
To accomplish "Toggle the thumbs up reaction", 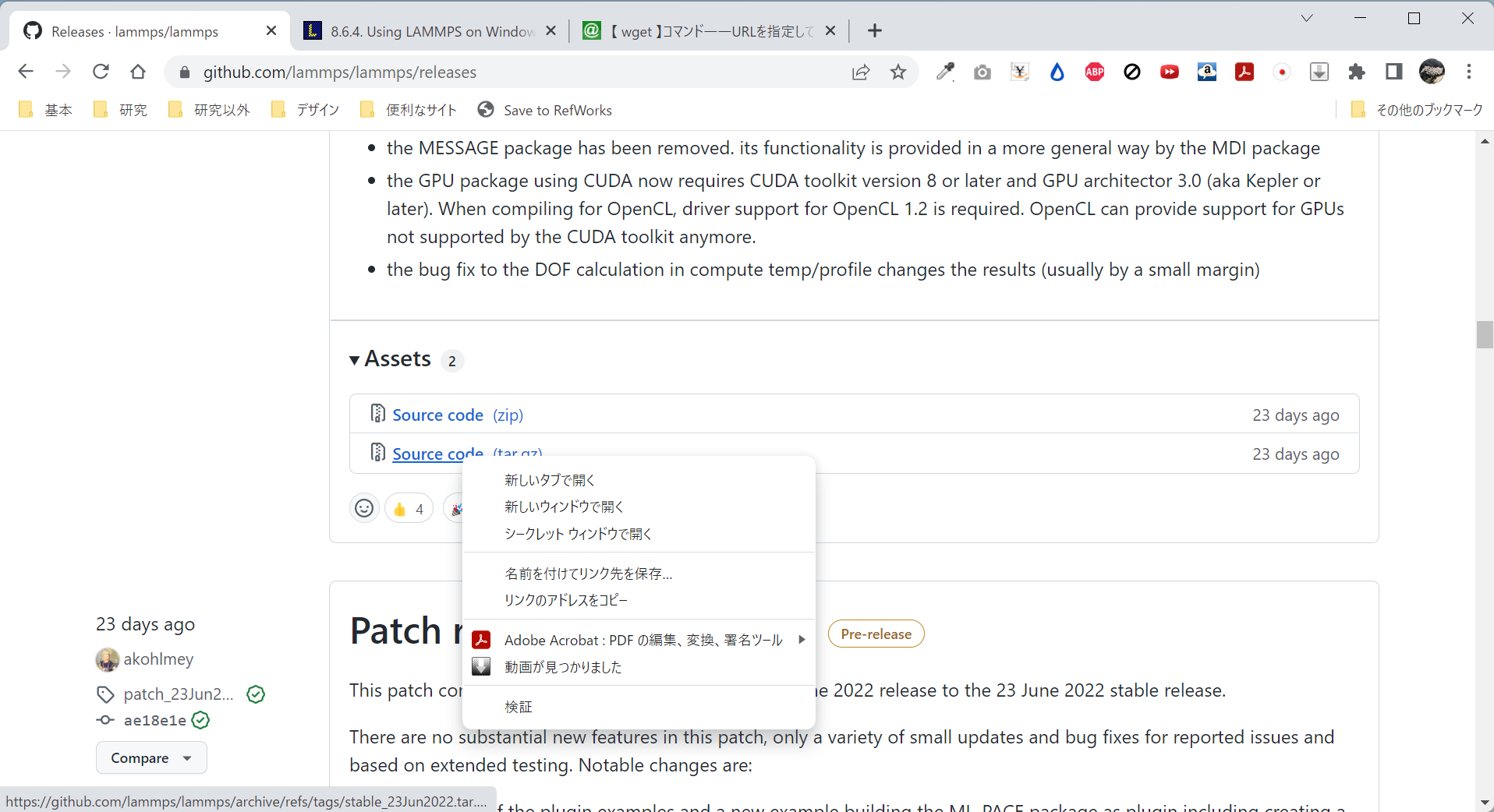I will pyautogui.click(x=409, y=509).
